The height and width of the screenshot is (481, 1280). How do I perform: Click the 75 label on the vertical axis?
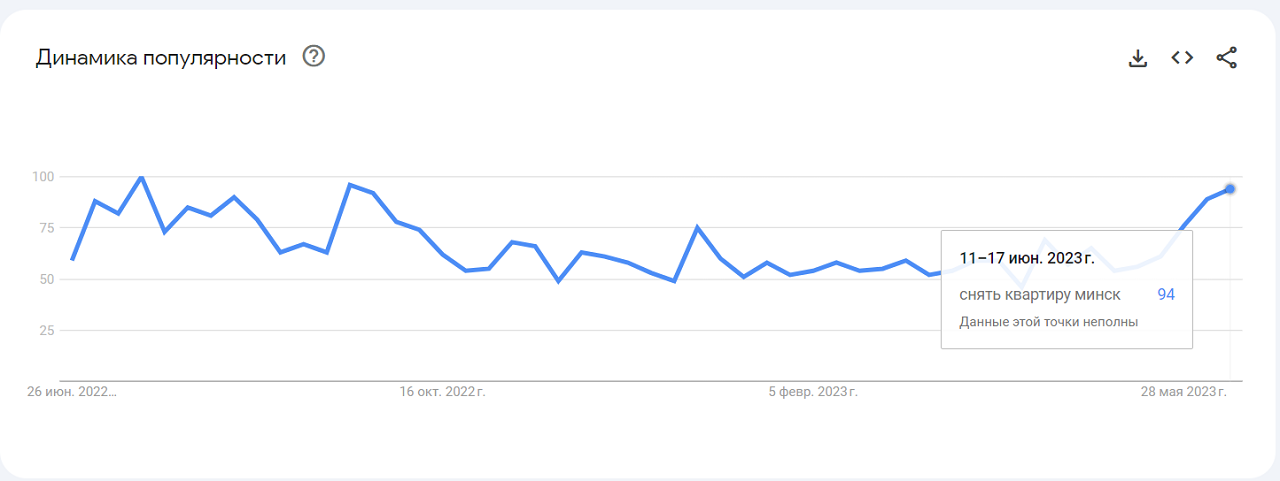pos(45,228)
